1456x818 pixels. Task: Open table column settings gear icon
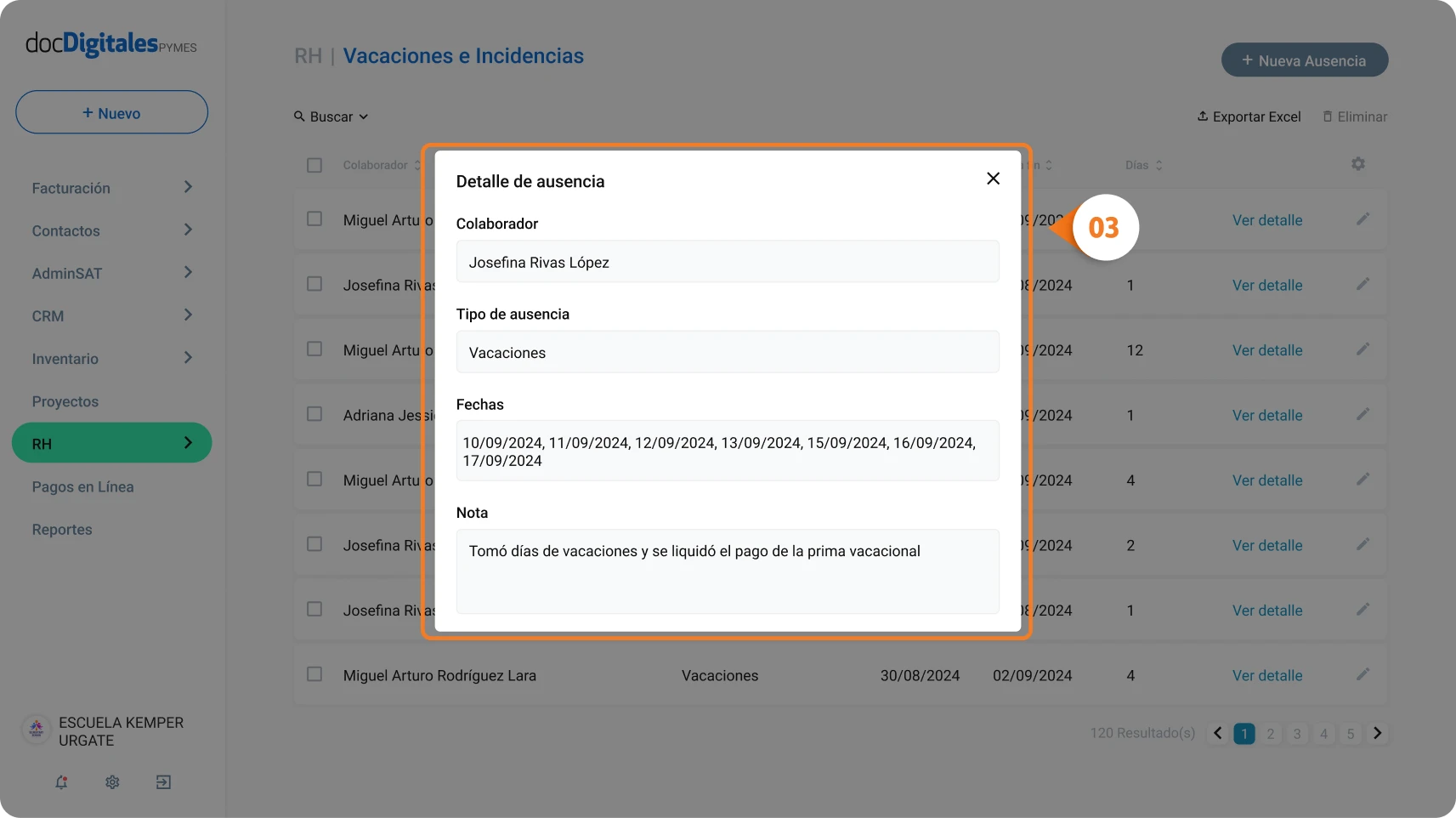click(x=1358, y=164)
